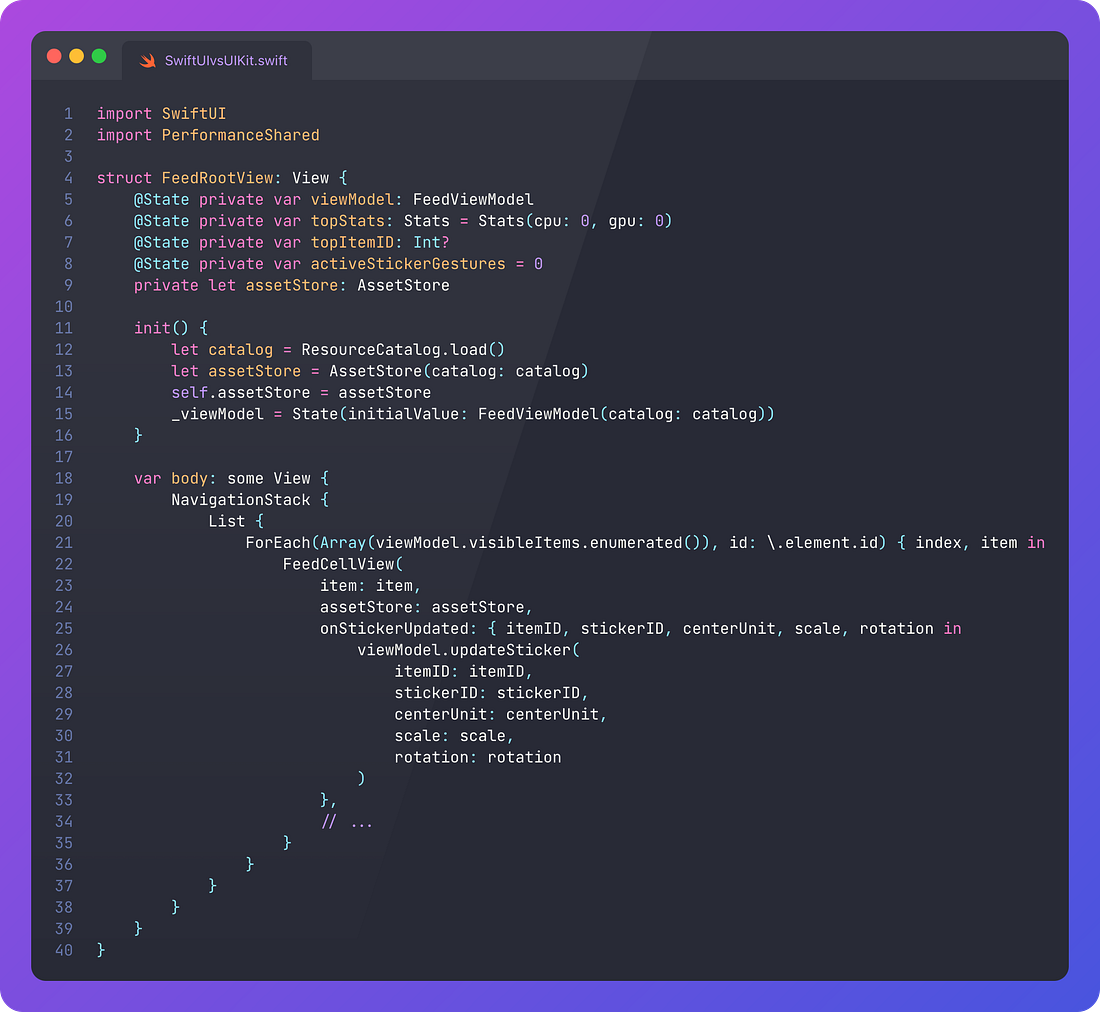Image resolution: width=1100 pixels, height=1012 pixels.
Task: Click 'stickerID: stickerID,' on line 28
Action: click(492, 693)
